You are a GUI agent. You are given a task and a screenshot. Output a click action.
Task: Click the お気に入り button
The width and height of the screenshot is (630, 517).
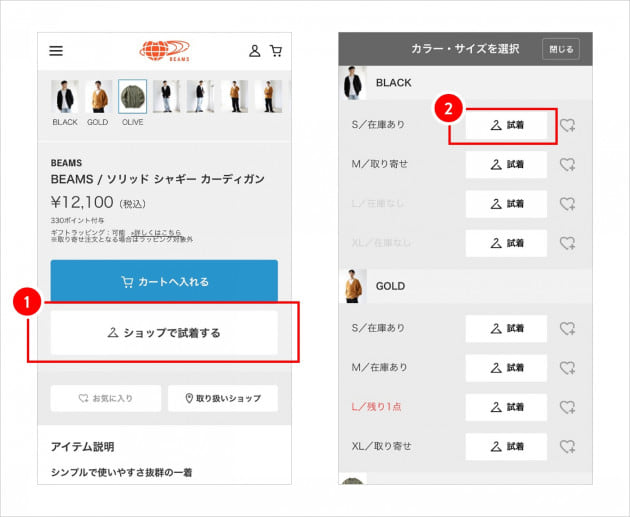pyautogui.click(x=105, y=398)
